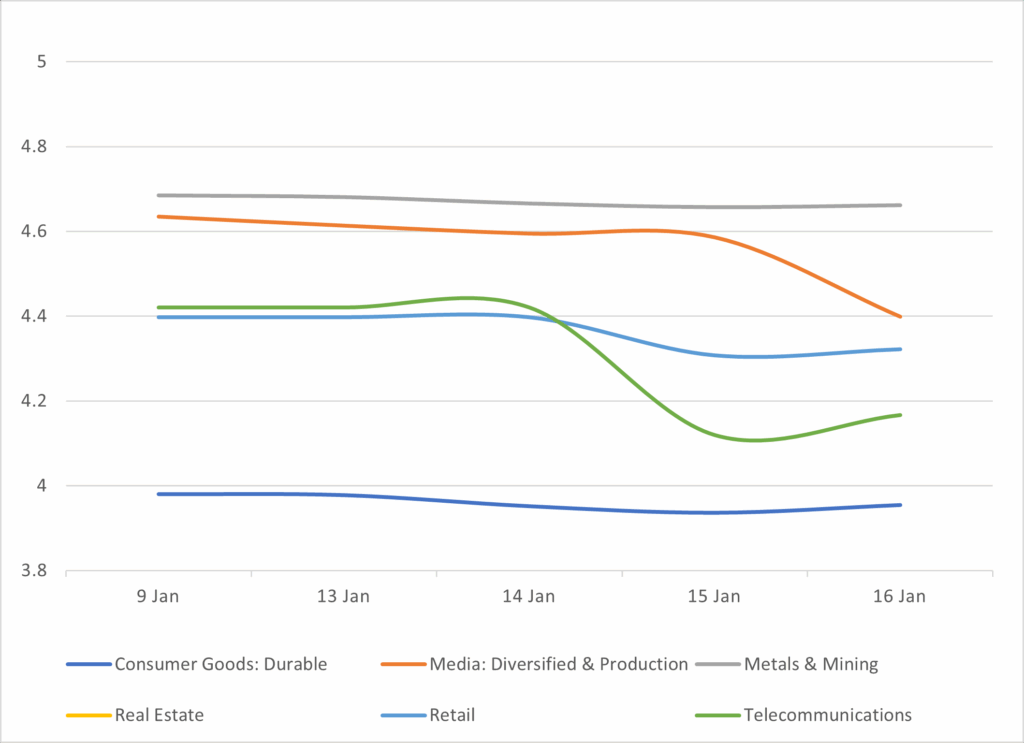The height and width of the screenshot is (743, 1024).
Task: Click the 14 Jan x-axis label
Action: (x=528, y=597)
